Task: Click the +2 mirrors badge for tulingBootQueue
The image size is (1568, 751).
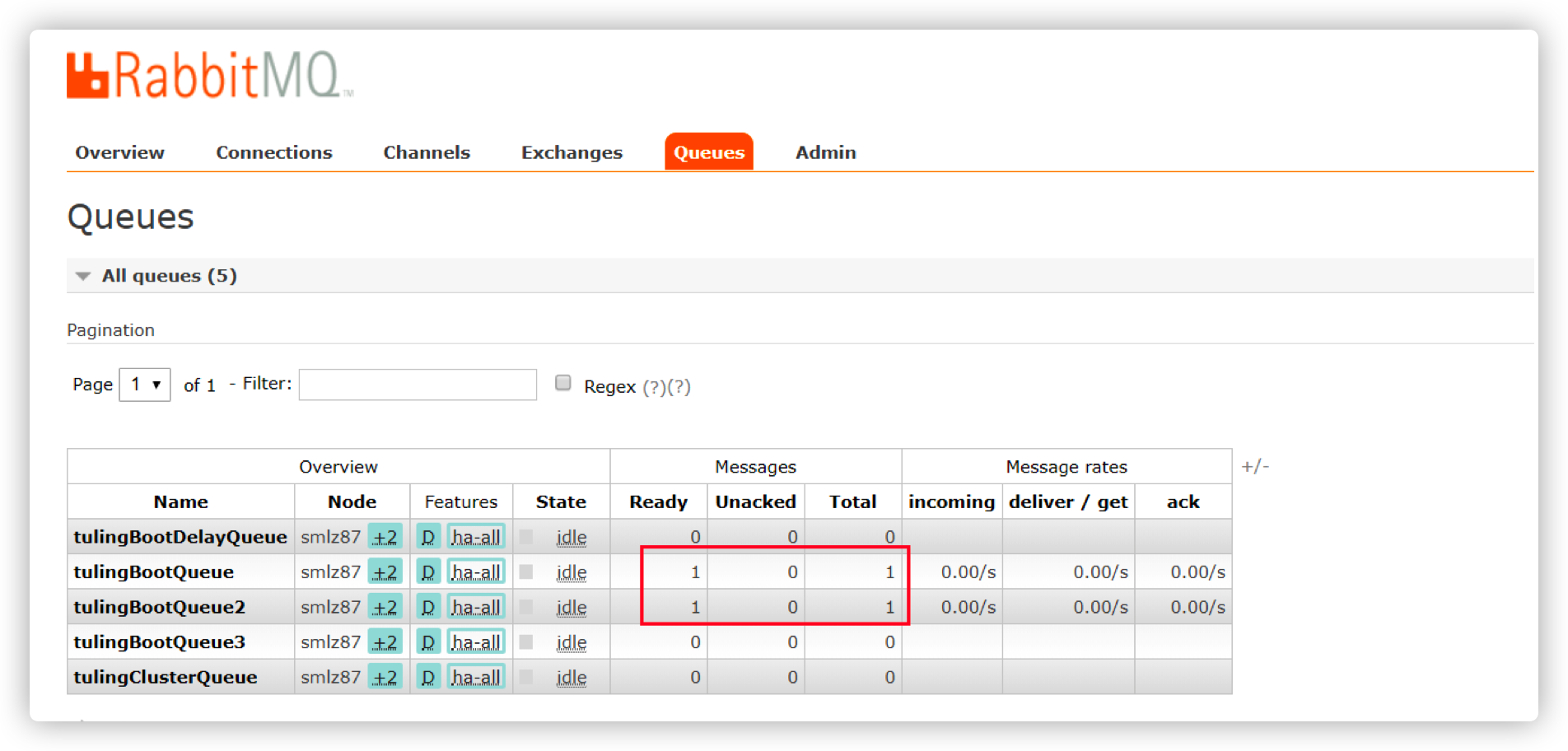Action: coord(385,572)
